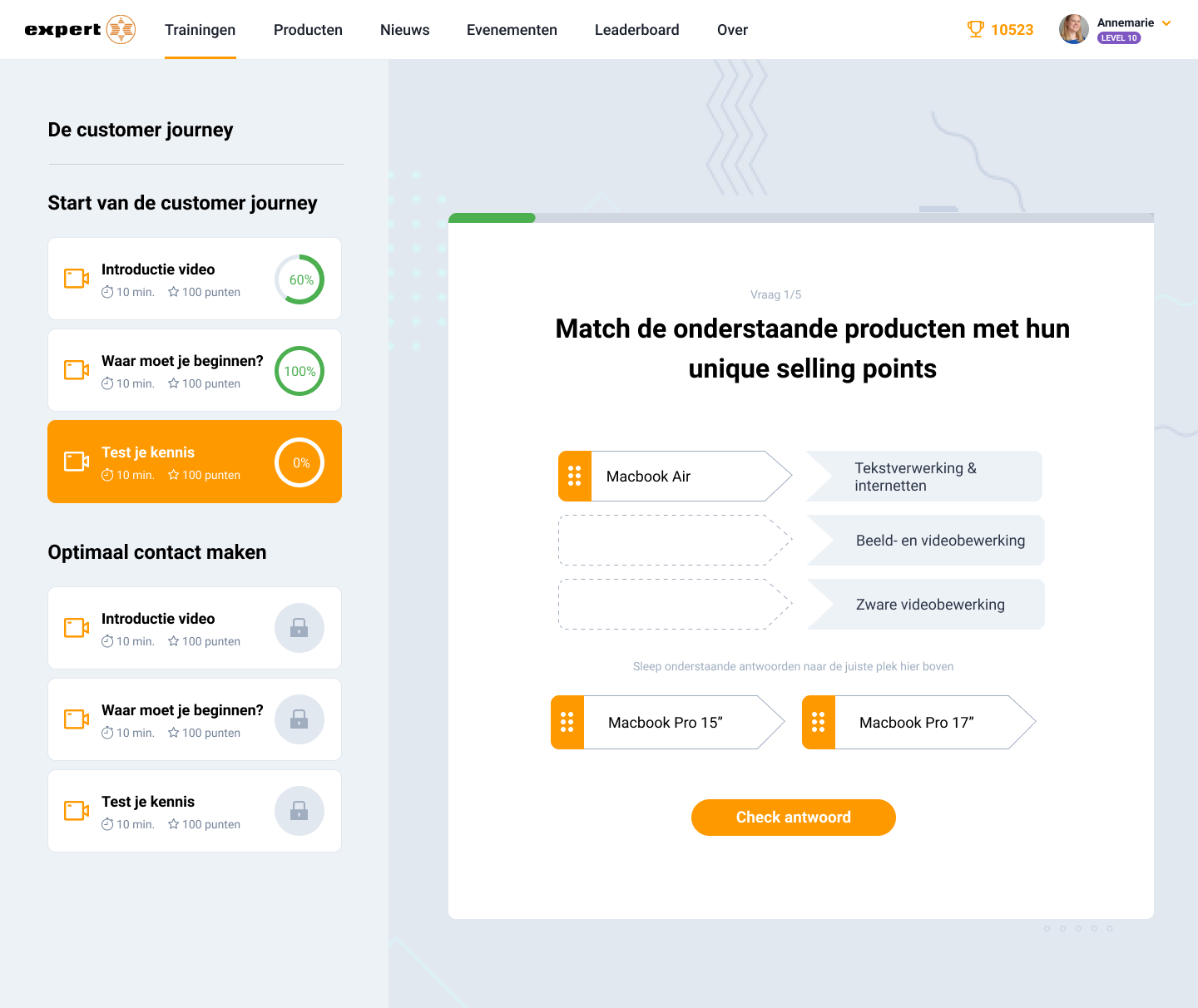Image resolution: width=1198 pixels, height=1008 pixels.
Task: Click the 100% progress ring
Action: coord(299,371)
